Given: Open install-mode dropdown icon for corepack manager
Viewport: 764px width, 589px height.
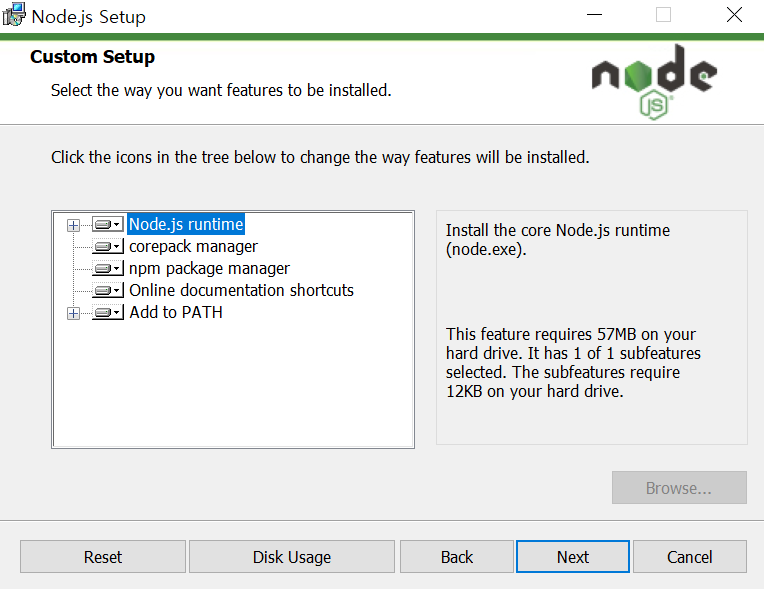Looking at the screenshot, I should click(108, 247).
